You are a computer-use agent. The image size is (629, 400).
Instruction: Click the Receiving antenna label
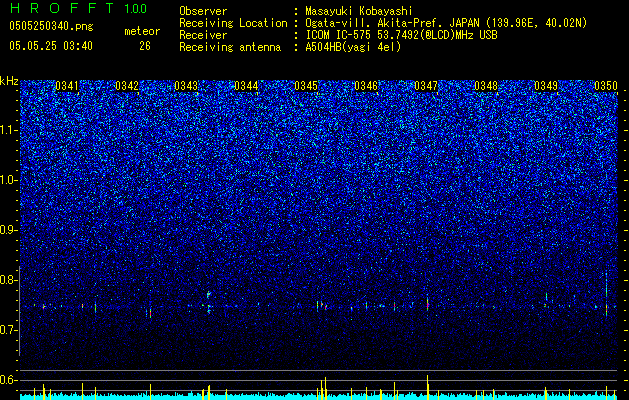click(230, 47)
